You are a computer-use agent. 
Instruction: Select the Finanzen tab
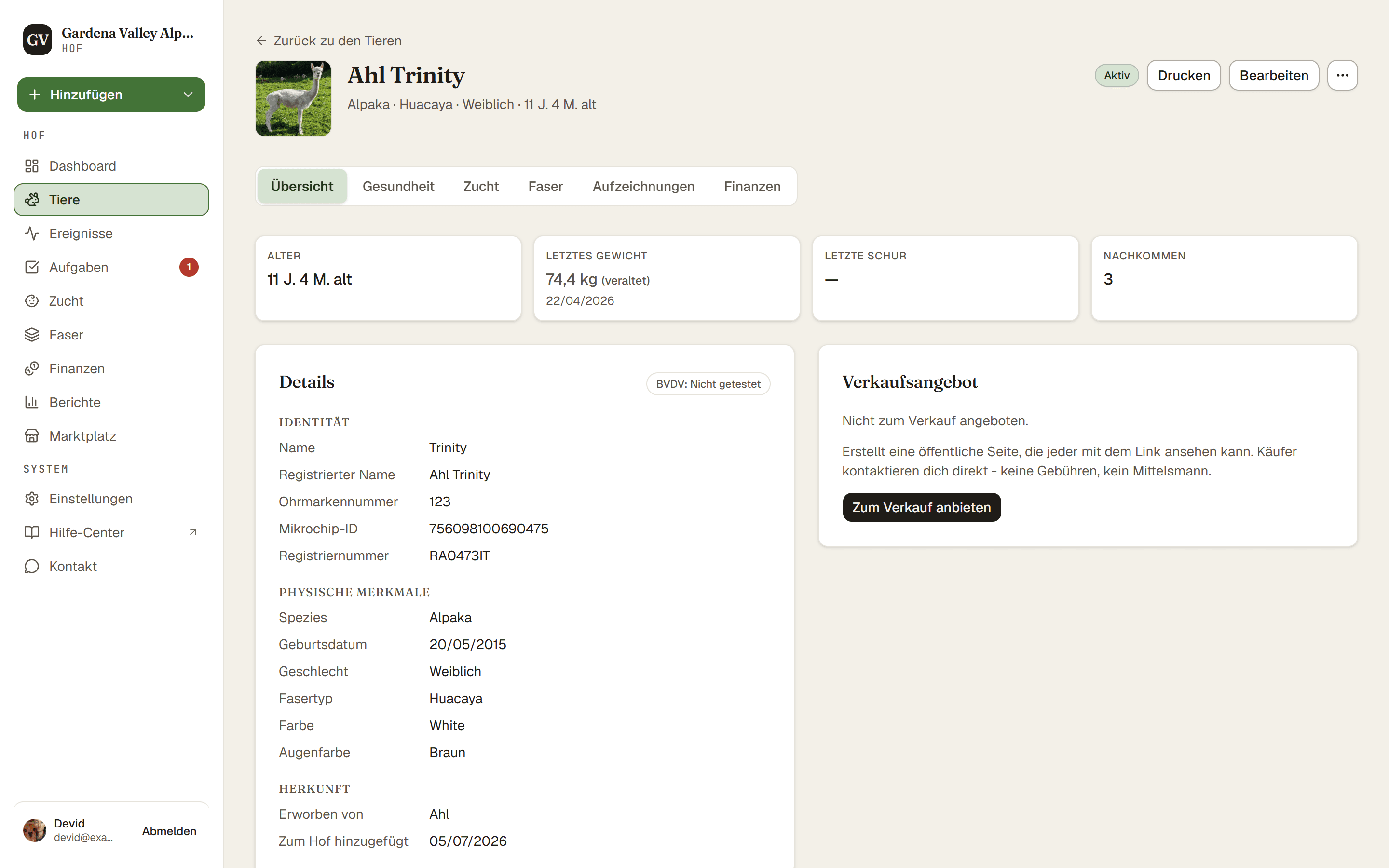pos(752,187)
